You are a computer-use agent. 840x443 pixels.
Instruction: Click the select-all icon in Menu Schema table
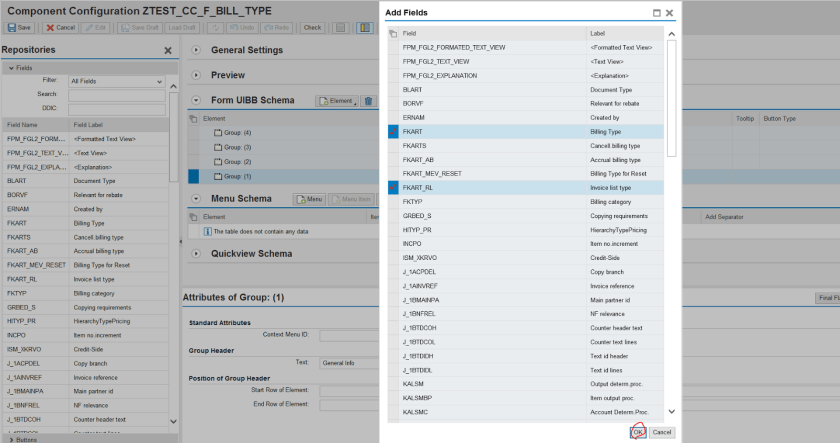point(193,217)
